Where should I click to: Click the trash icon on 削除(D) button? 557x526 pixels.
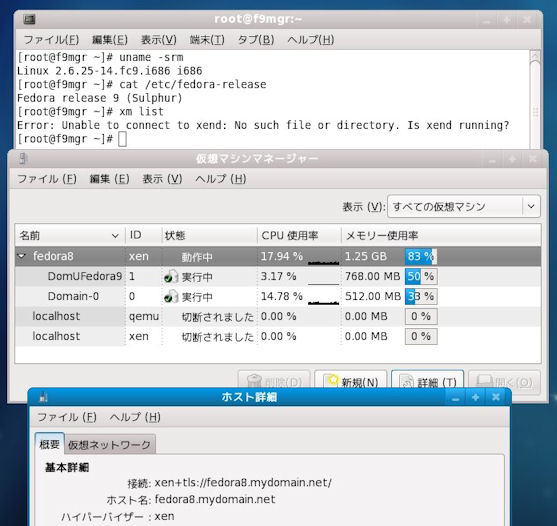coord(254,381)
